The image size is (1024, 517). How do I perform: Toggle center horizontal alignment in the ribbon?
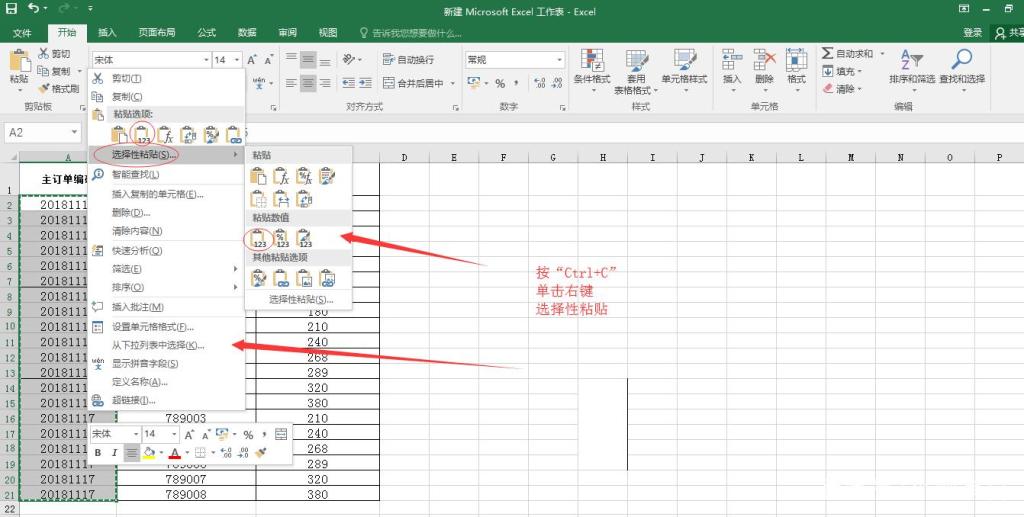point(308,83)
